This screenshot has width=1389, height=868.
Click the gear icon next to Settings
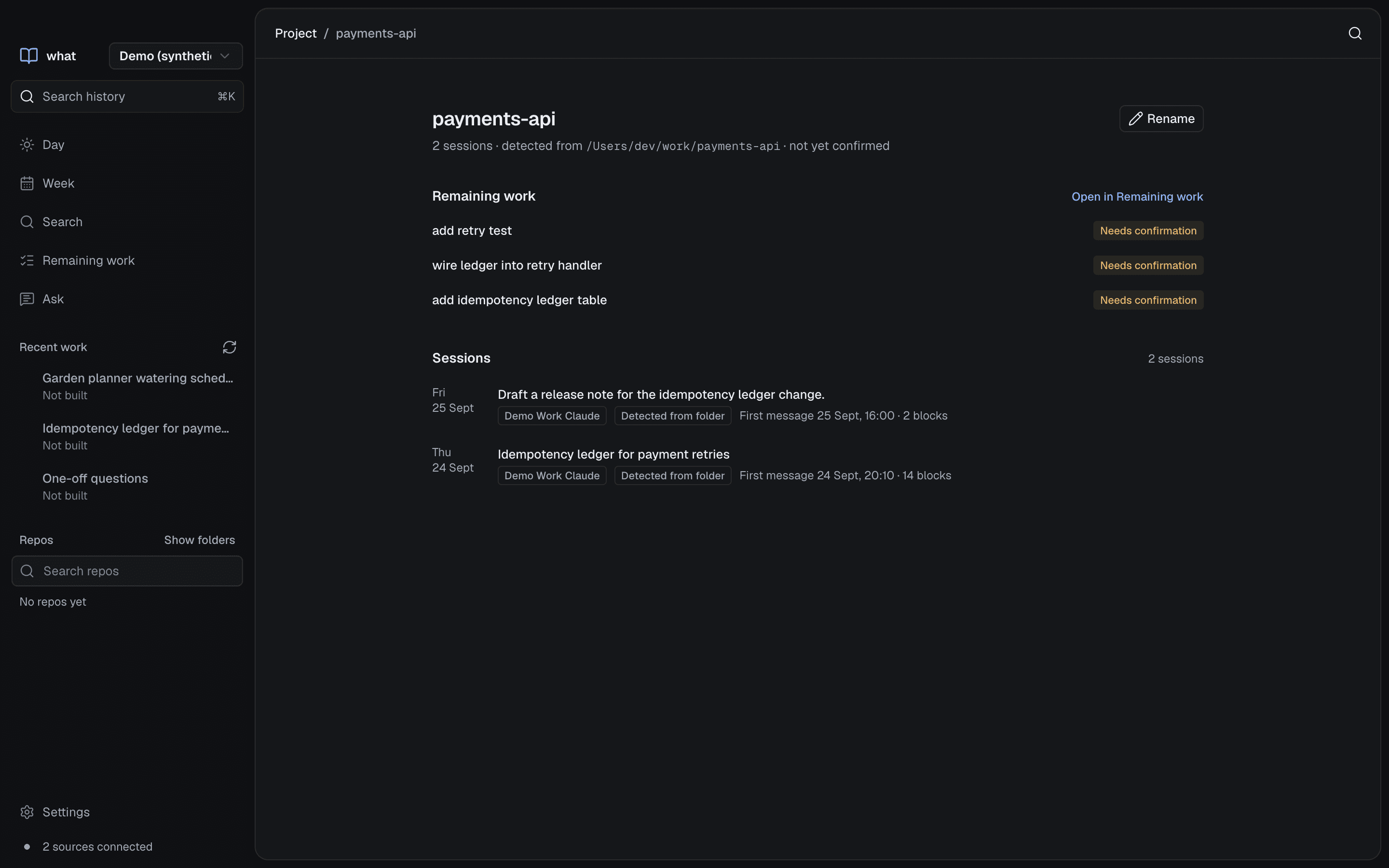point(27,812)
